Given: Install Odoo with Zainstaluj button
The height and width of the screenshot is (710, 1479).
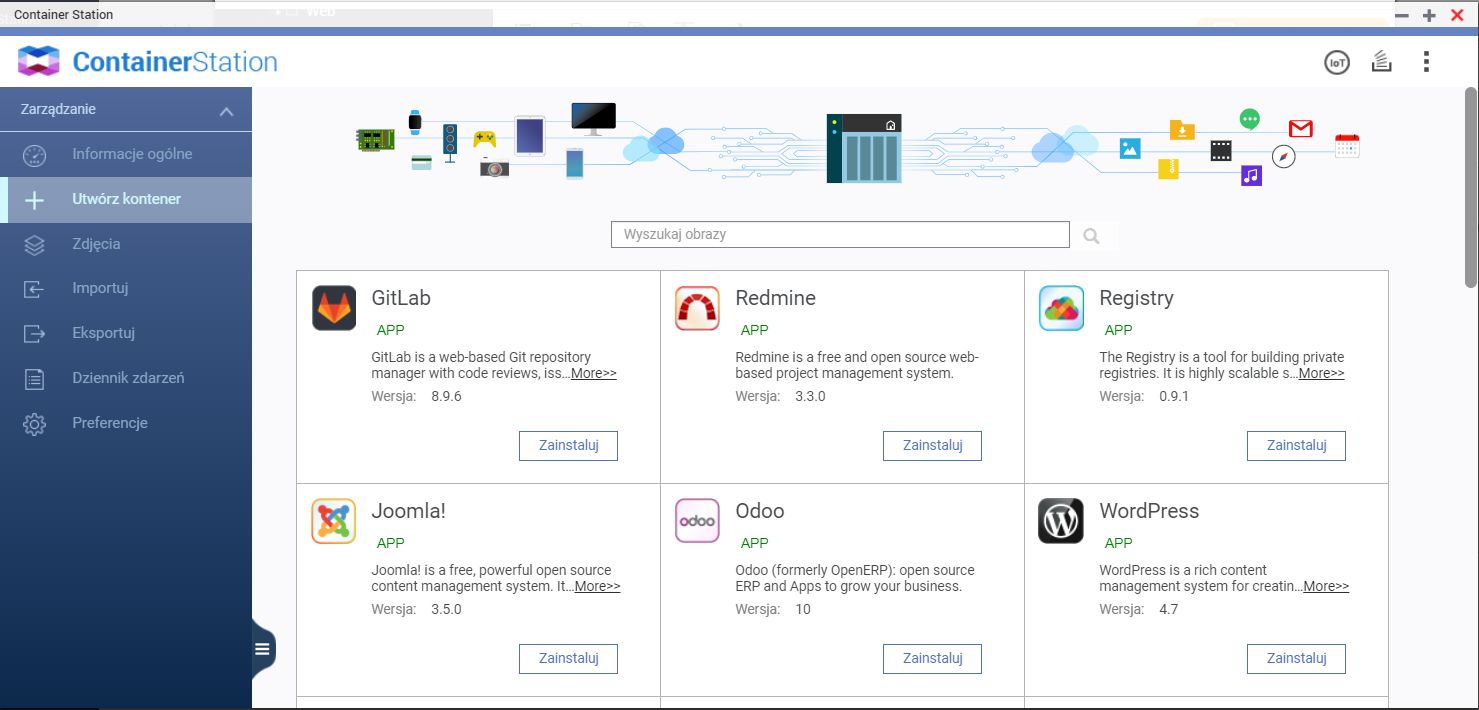Looking at the screenshot, I should coord(932,659).
